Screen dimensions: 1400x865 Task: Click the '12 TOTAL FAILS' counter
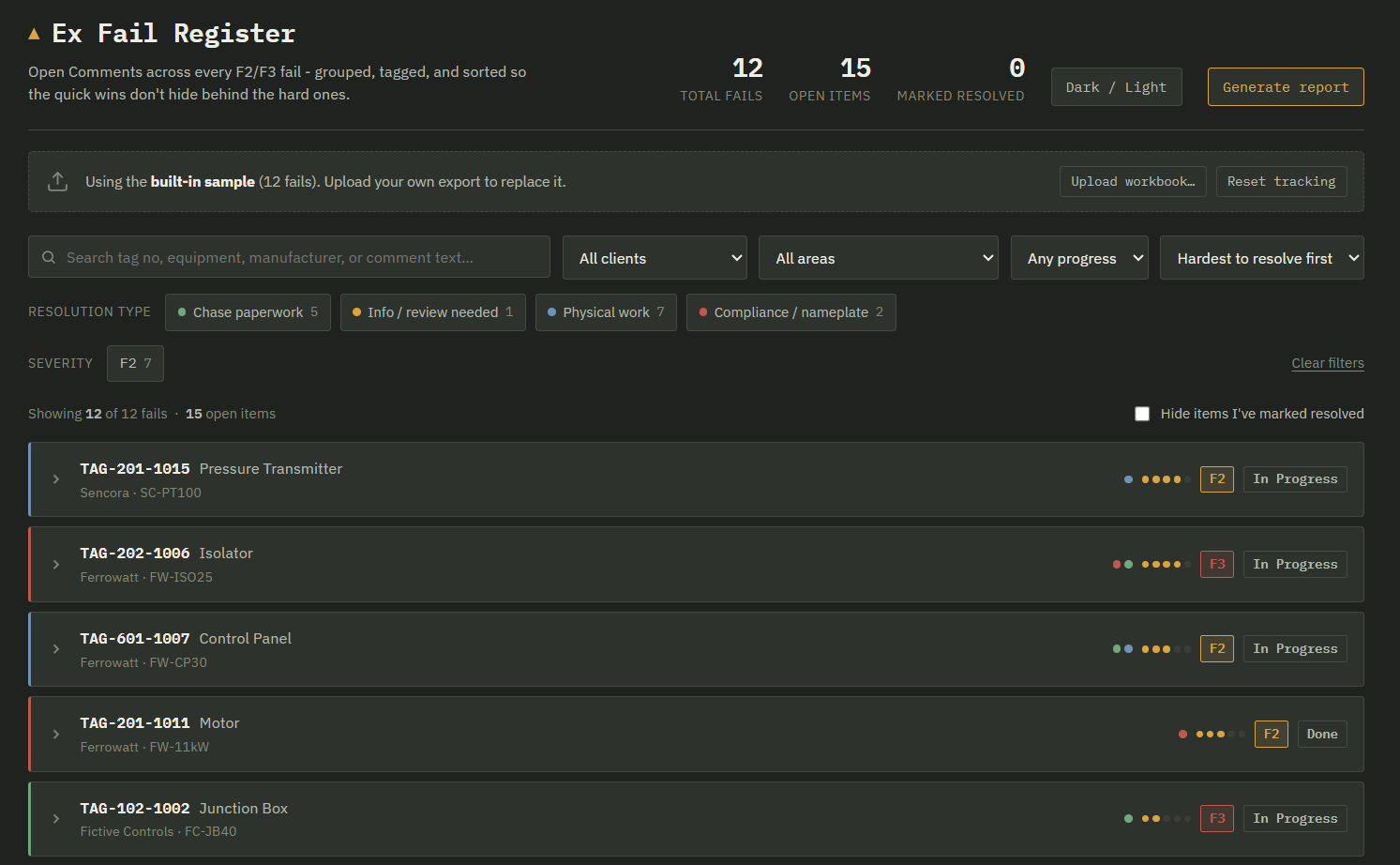pos(721,79)
